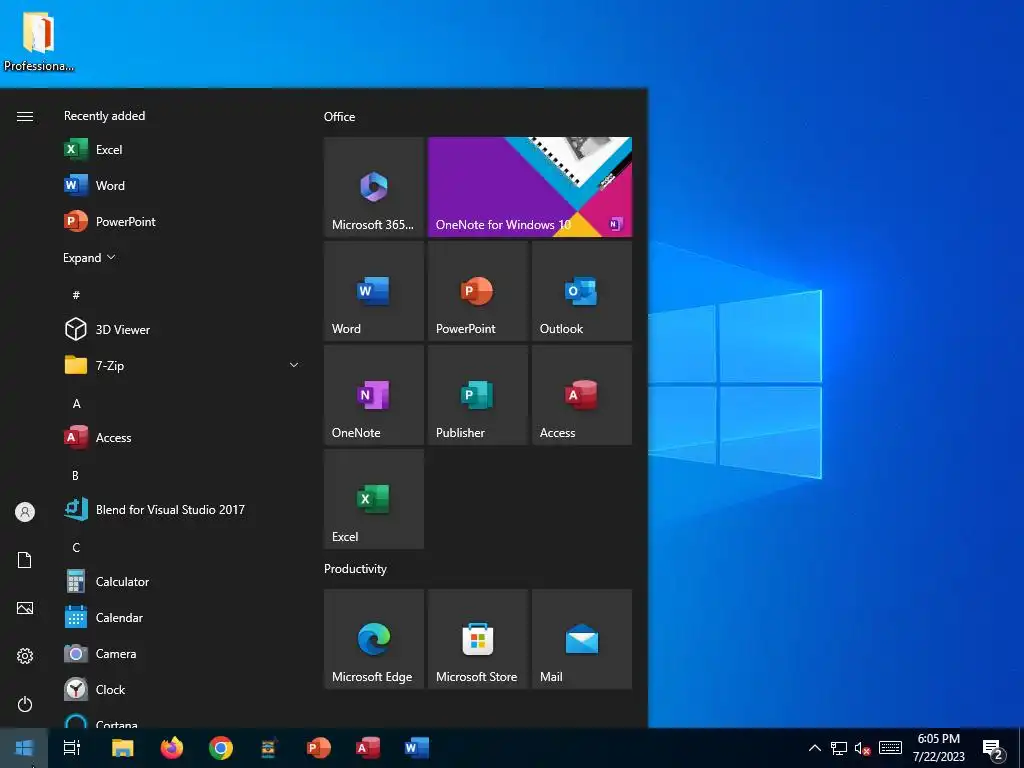Click the Access tile in Office group
The width and height of the screenshot is (1024, 768).
click(582, 395)
